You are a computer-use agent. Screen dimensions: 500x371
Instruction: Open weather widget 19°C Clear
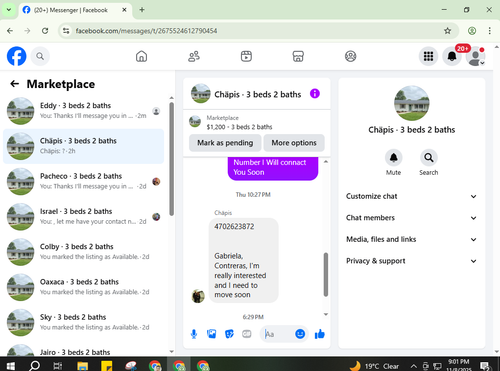click(374, 366)
